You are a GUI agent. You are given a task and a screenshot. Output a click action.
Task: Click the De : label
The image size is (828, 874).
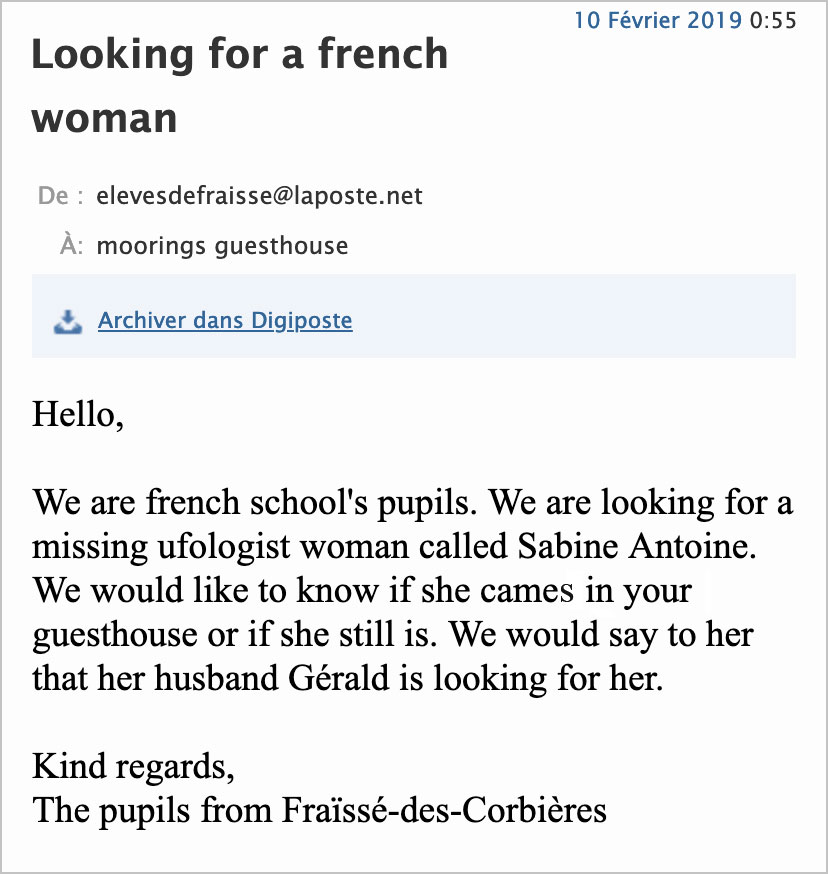tap(61, 196)
